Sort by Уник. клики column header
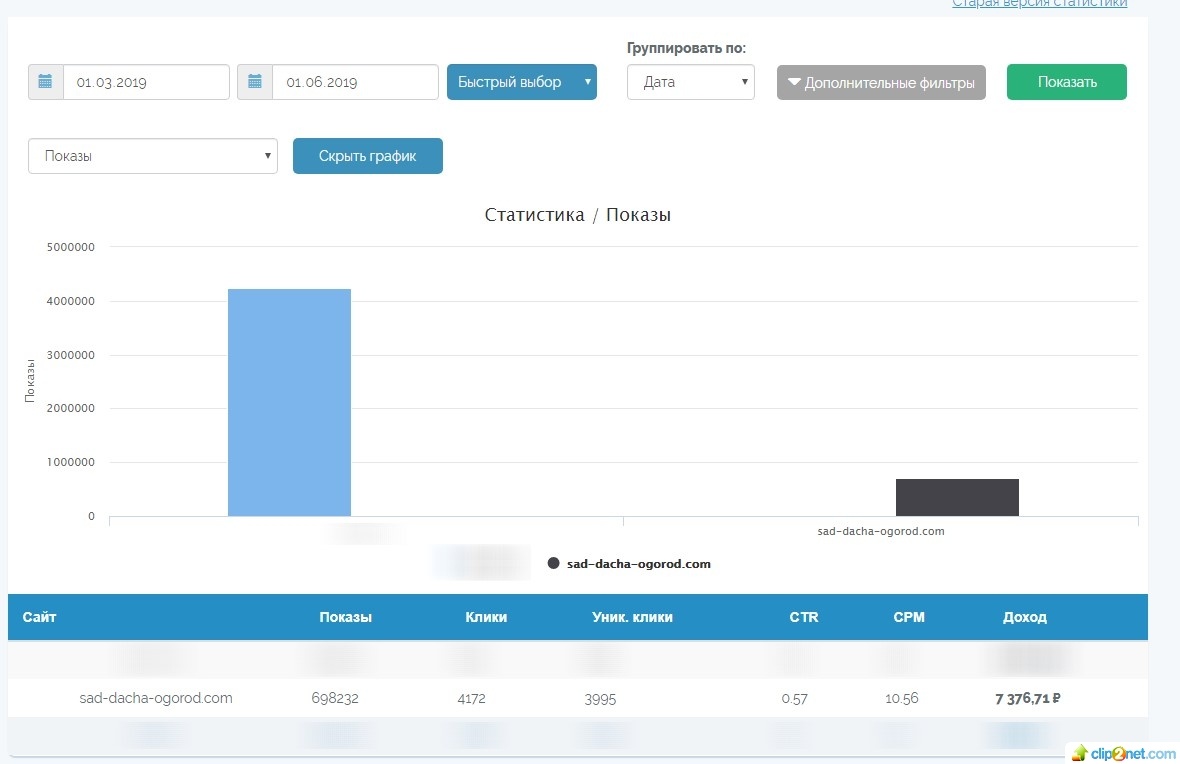Viewport: 1180px width, 764px height. tap(632, 617)
